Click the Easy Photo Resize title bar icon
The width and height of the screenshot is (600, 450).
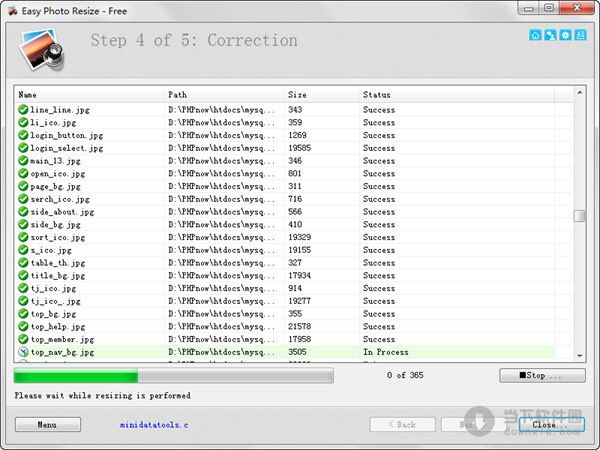pos(11,8)
